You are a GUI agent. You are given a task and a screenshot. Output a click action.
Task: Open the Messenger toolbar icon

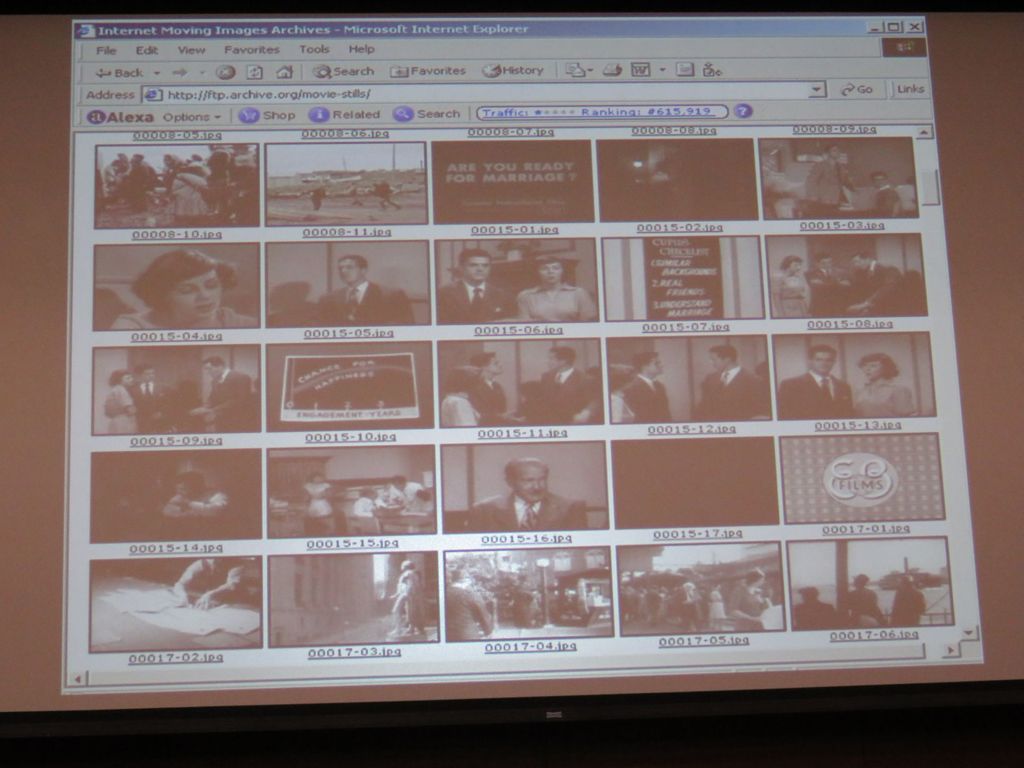pyautogui.click(x=711, y=69)
